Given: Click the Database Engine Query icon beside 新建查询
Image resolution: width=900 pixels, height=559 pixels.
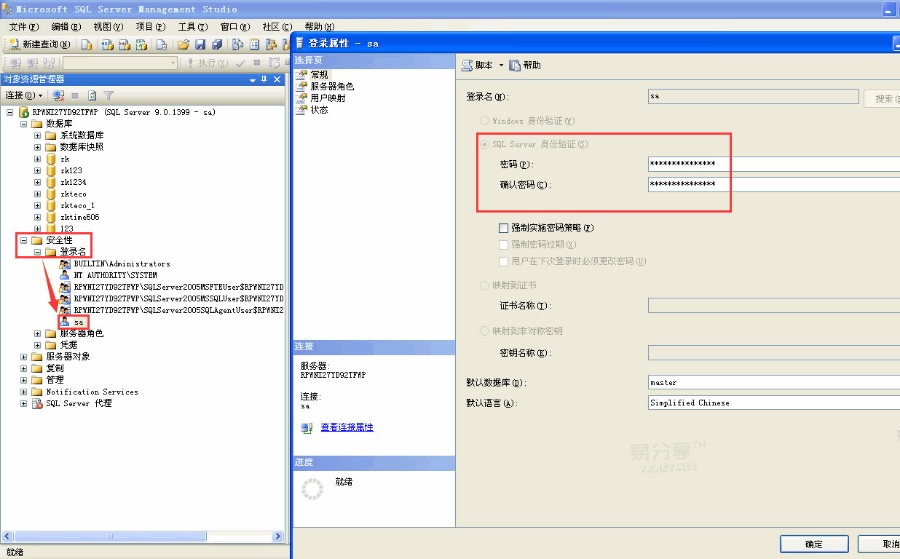Looking at the screenshot, I should (x=87, y=44).
